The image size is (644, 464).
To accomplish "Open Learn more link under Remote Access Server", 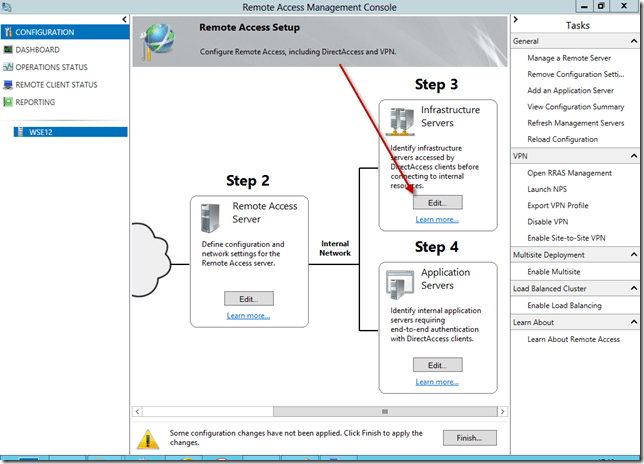I will tap(248, 316).
